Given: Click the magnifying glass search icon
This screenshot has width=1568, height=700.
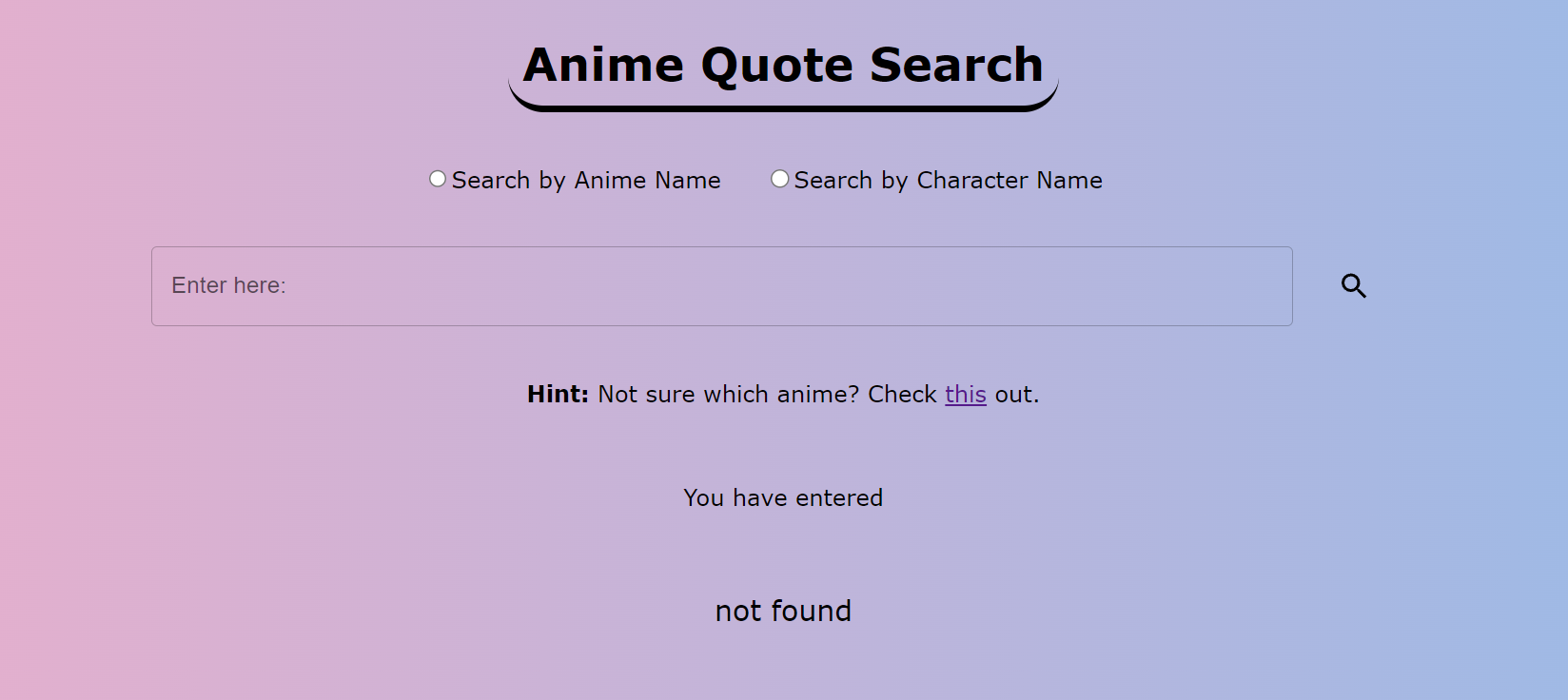Looking at the screenshot, I should (x=1354, y=286).
